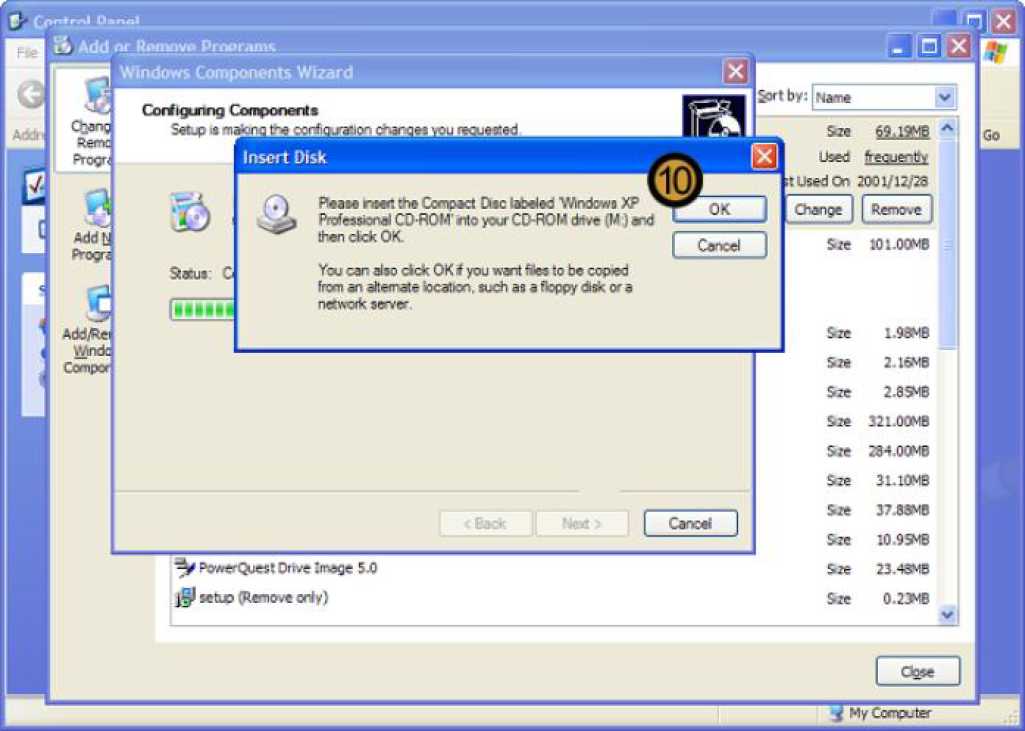Click OK in the Insert Disk dialog
The height and width of the screenshot is (731, 1025).
point(719,209)
